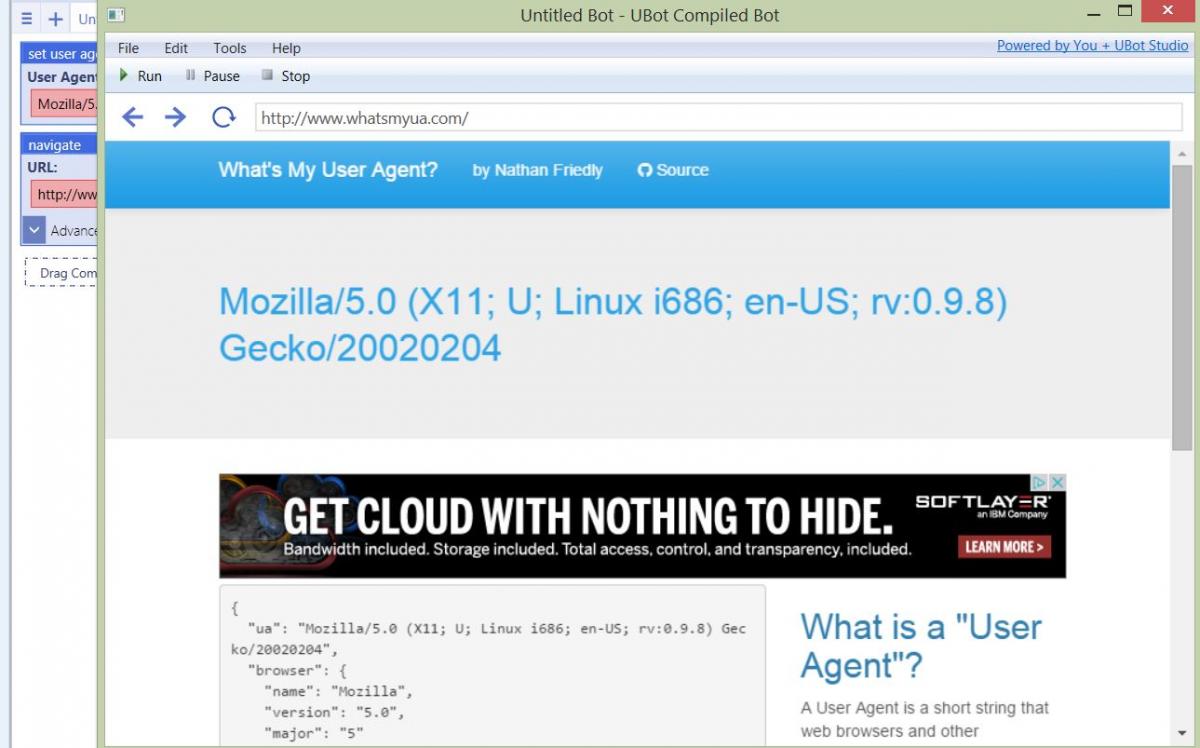Screen dimensions: 1200x748
Task: Open the Tools menu
Action: click(229, 48)
